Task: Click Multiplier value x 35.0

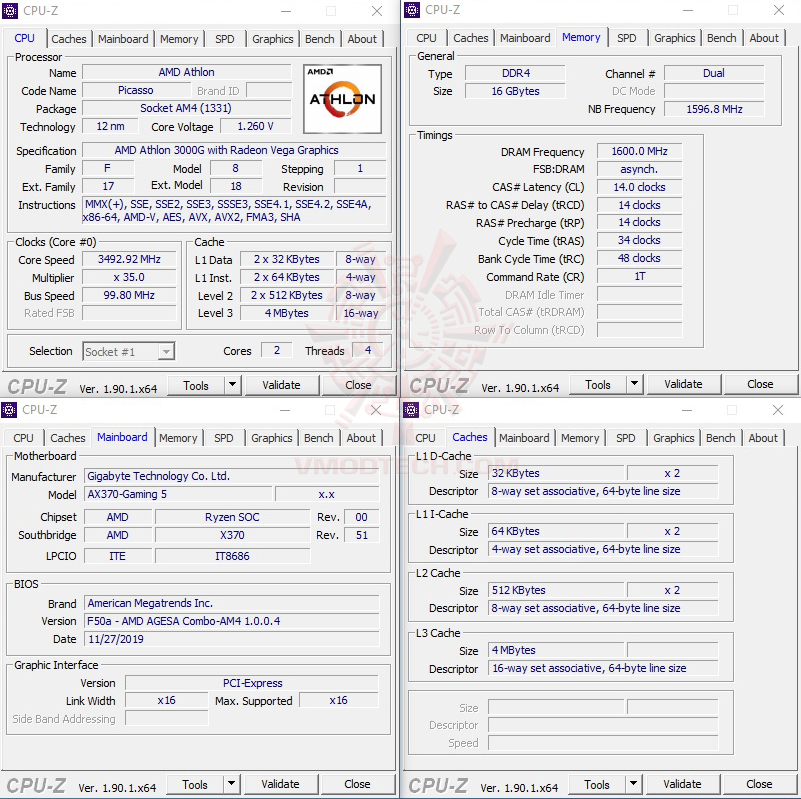Action: (129, 277)
